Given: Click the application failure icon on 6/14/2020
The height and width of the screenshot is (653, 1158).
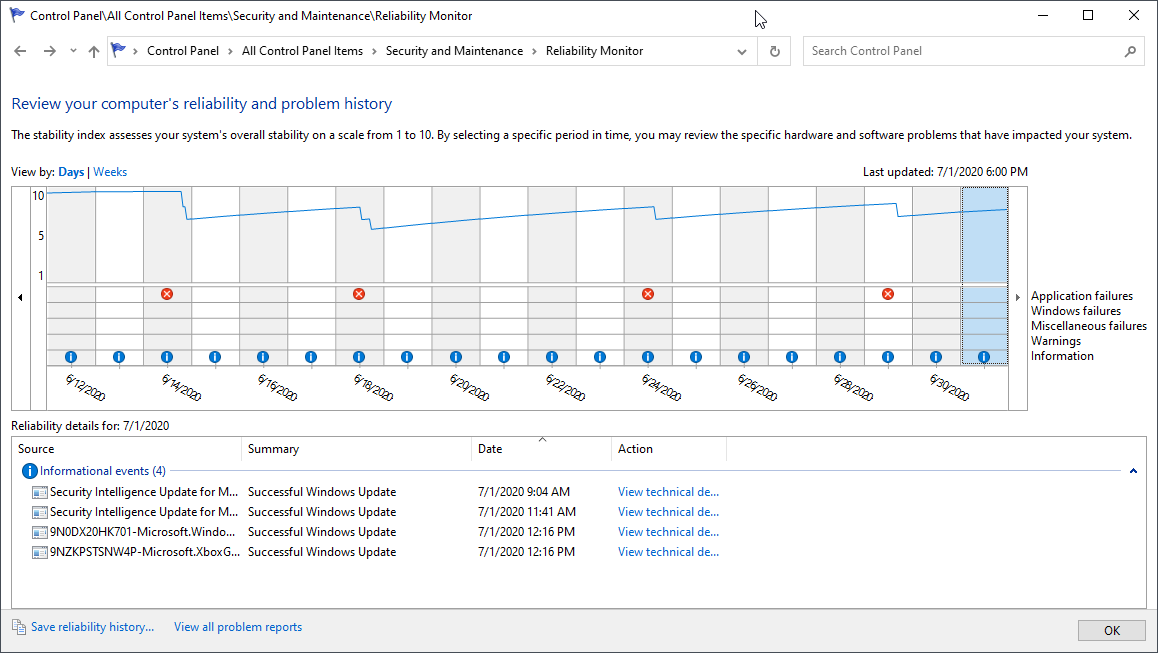Looking at the screenshot, I should tap(167, 294).
